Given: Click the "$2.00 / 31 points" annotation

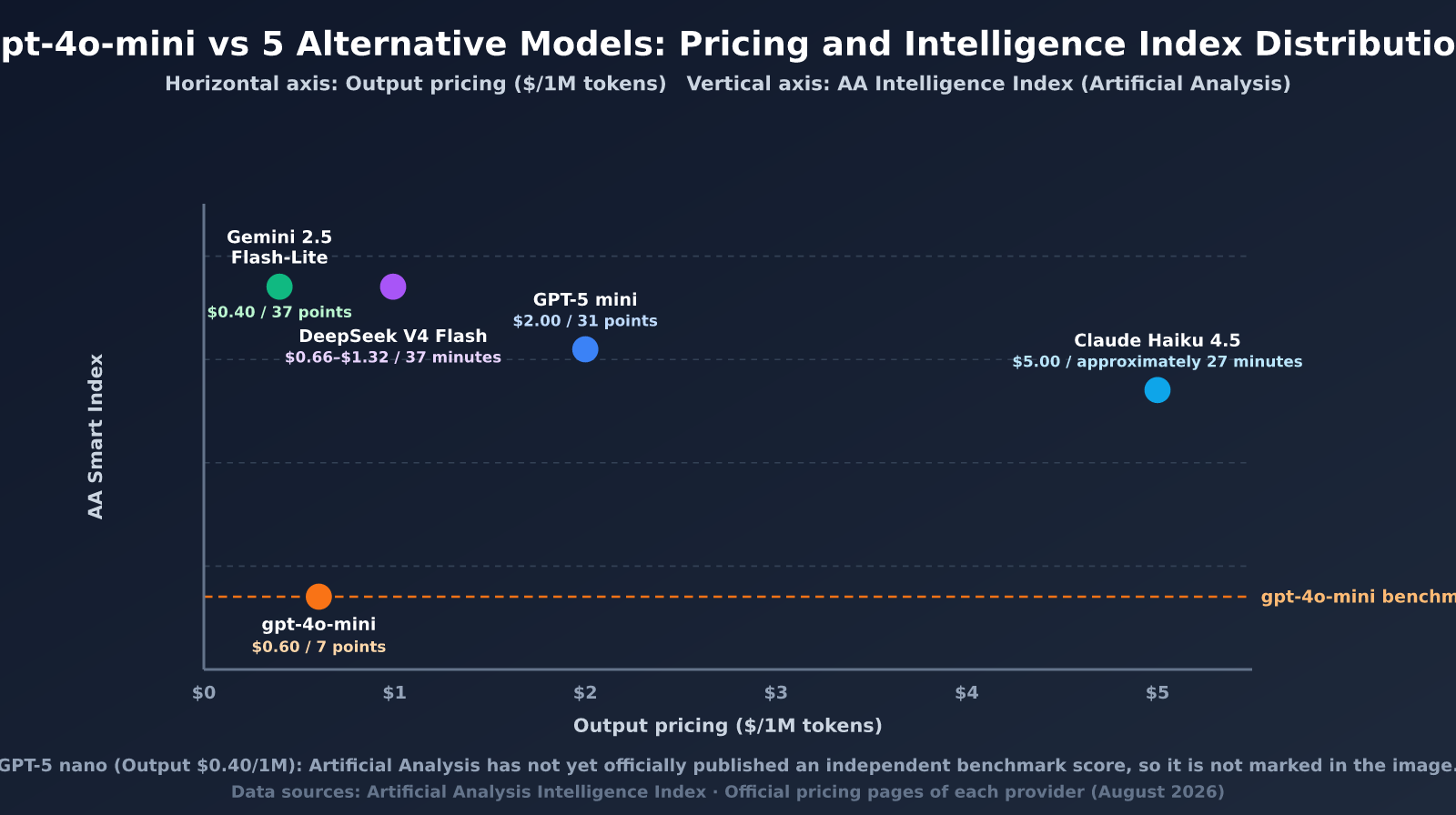Looking at the screenshot, I should [x=585, y=321].
